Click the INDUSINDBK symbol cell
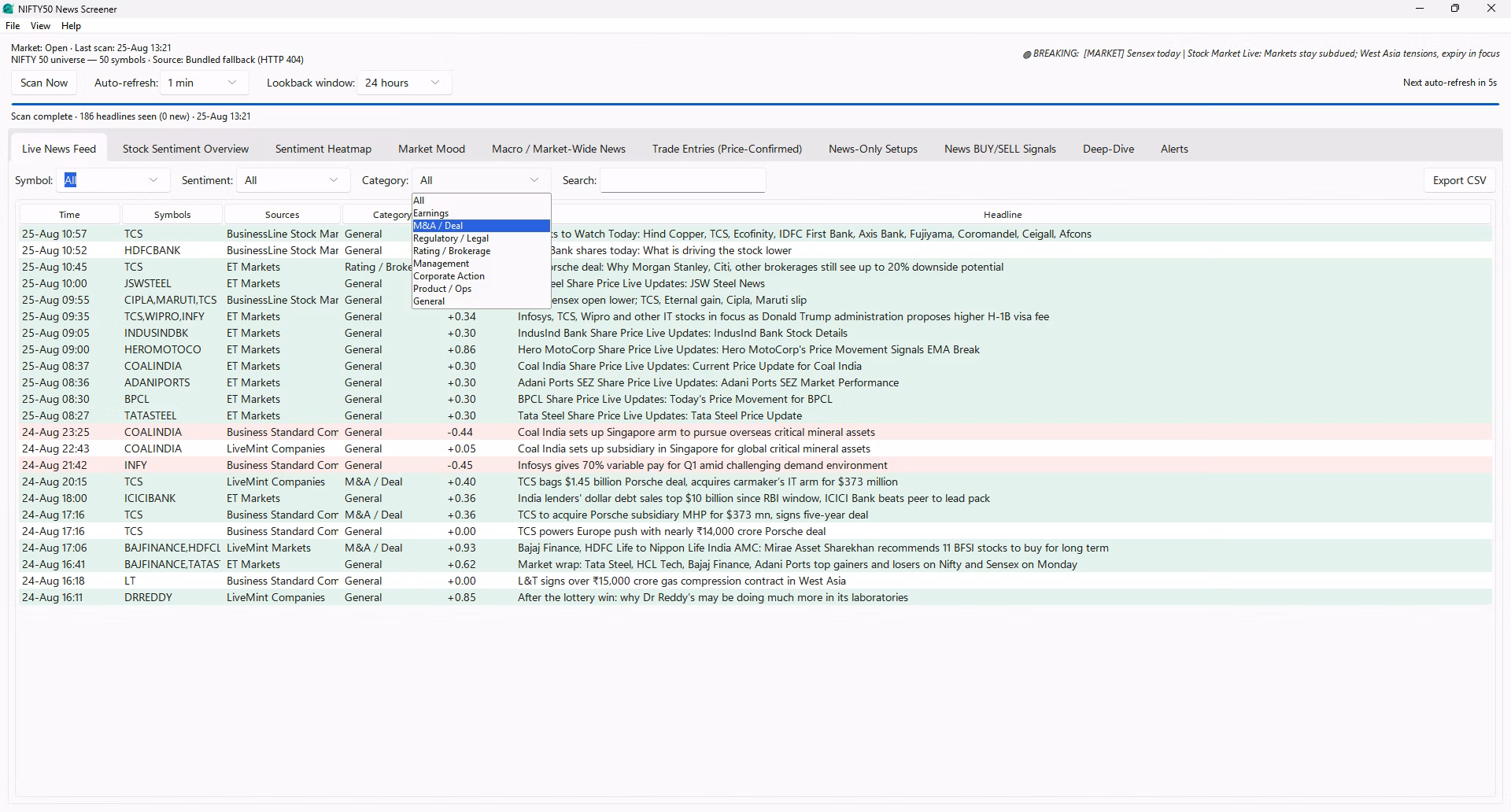The width and height of the screenshot is (1511, 812). [x=157, y=333]
